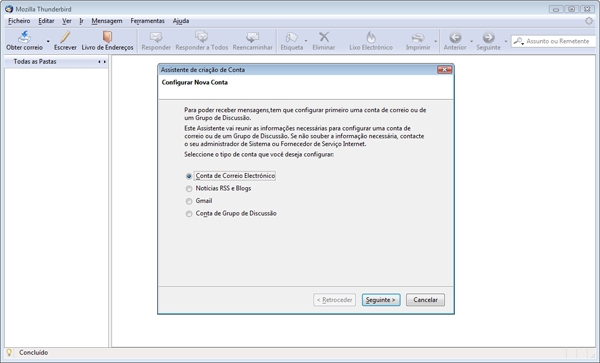Open the Obter correio dropdown arrow
The height and width of the screenshot is (363, 600).
pyautogui.click(x=48, y=41)
